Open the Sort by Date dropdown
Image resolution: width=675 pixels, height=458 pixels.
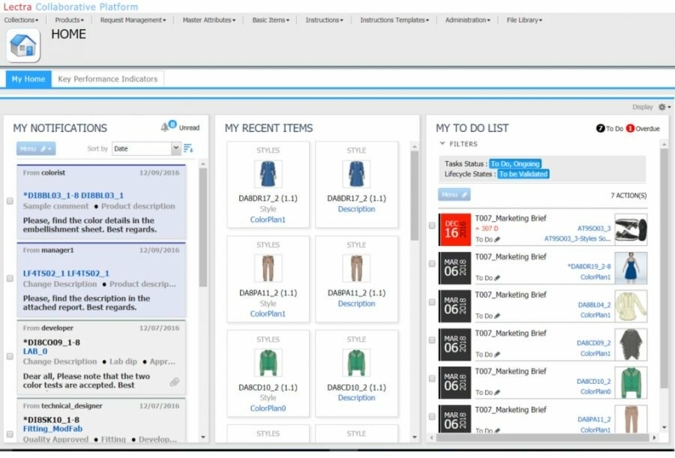point(146,149)
